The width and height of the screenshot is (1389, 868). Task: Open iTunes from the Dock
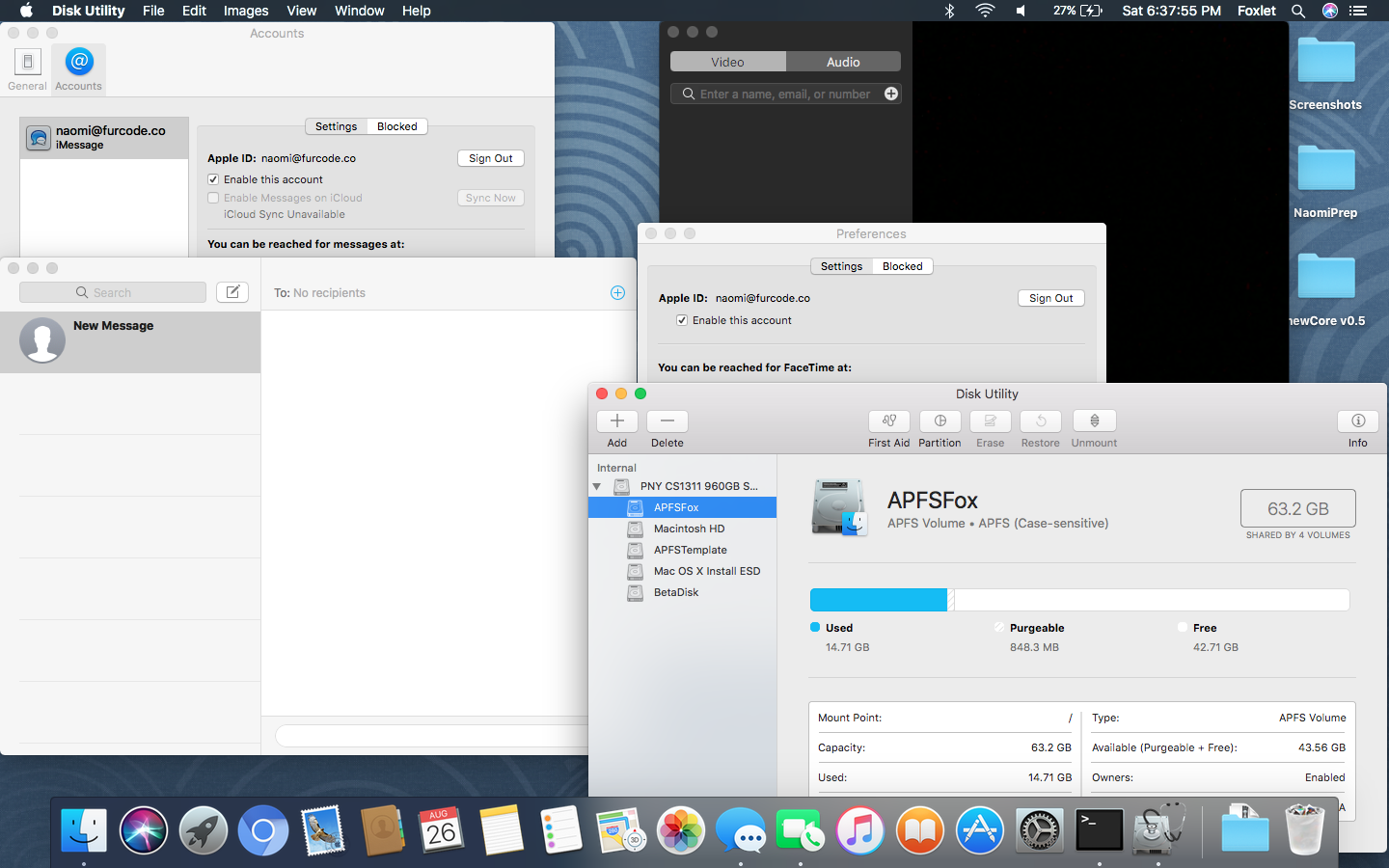coord(860,830)
